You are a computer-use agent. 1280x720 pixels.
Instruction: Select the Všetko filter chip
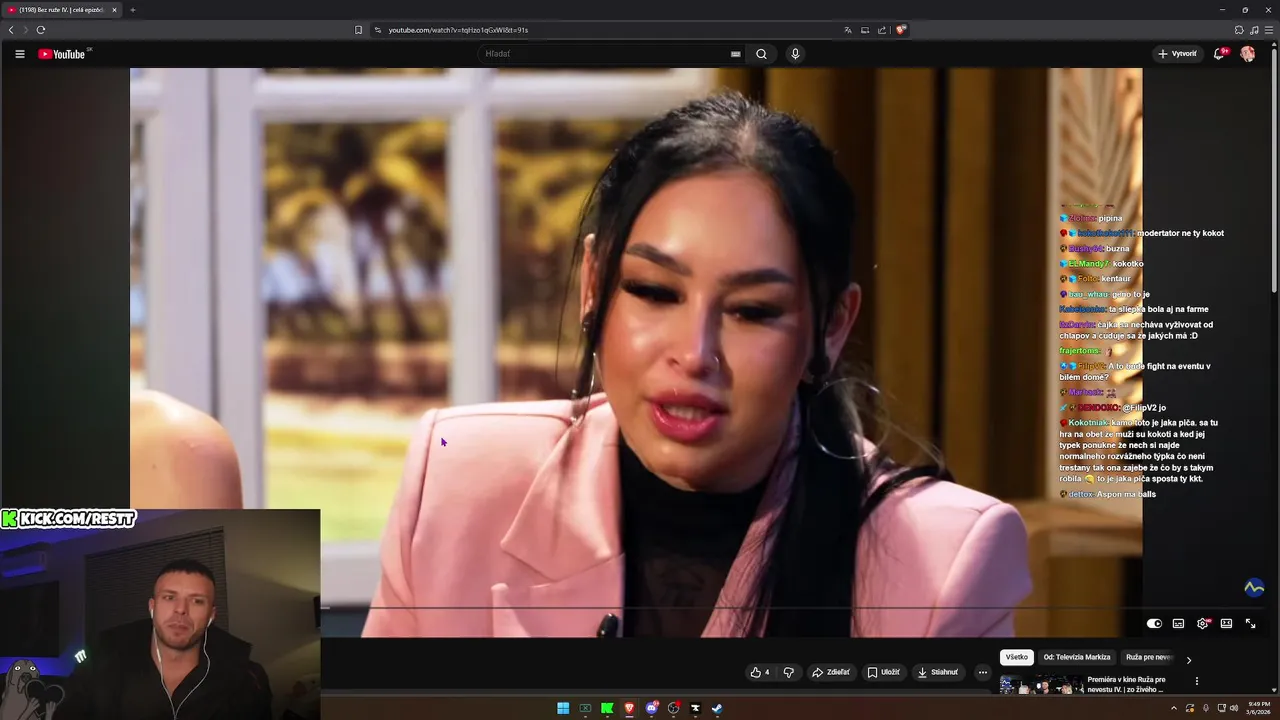pyautogui.click(x=1016, y=657)
